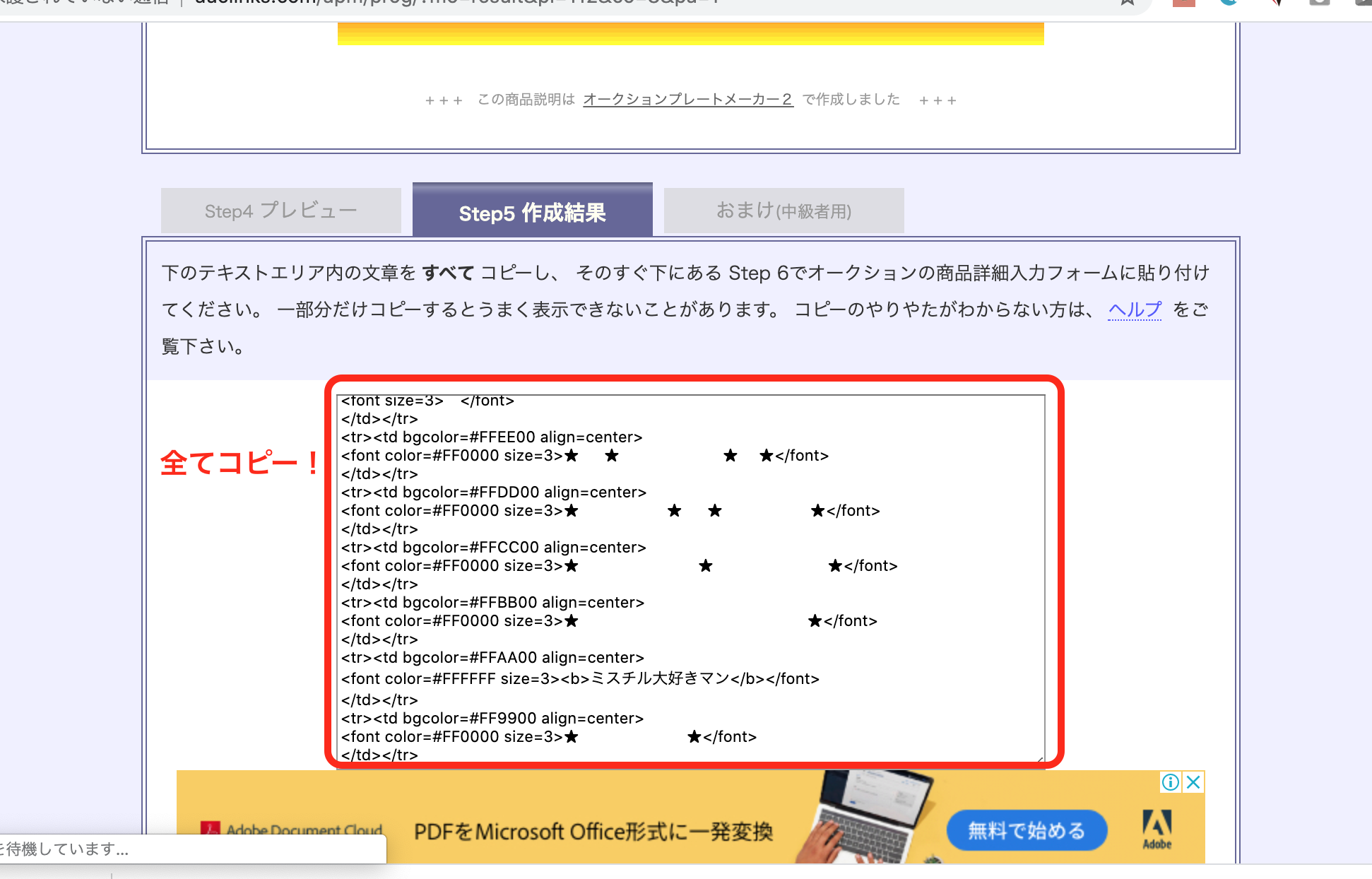The width and height of the screenshot is (1372, 879).
Task: Open オークションプレートメーカー2 link
Action: (x=687, y=100)
